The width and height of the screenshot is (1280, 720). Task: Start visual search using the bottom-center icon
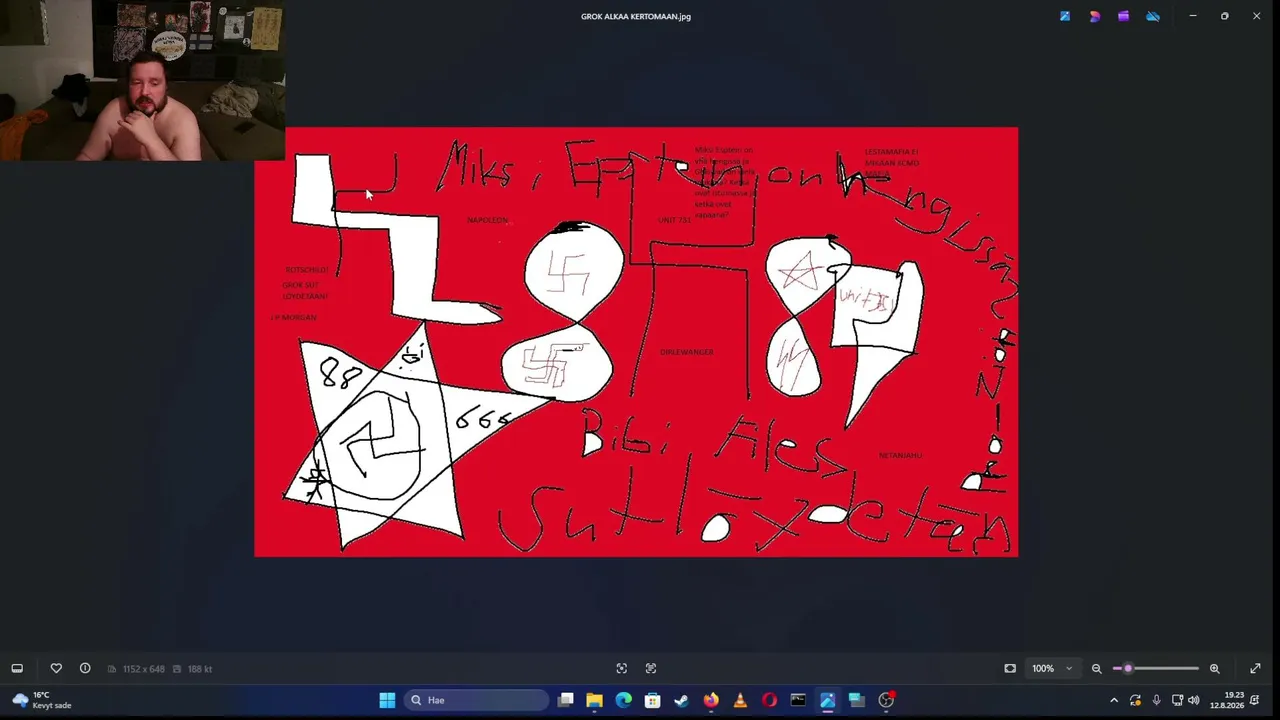[622, 668]
